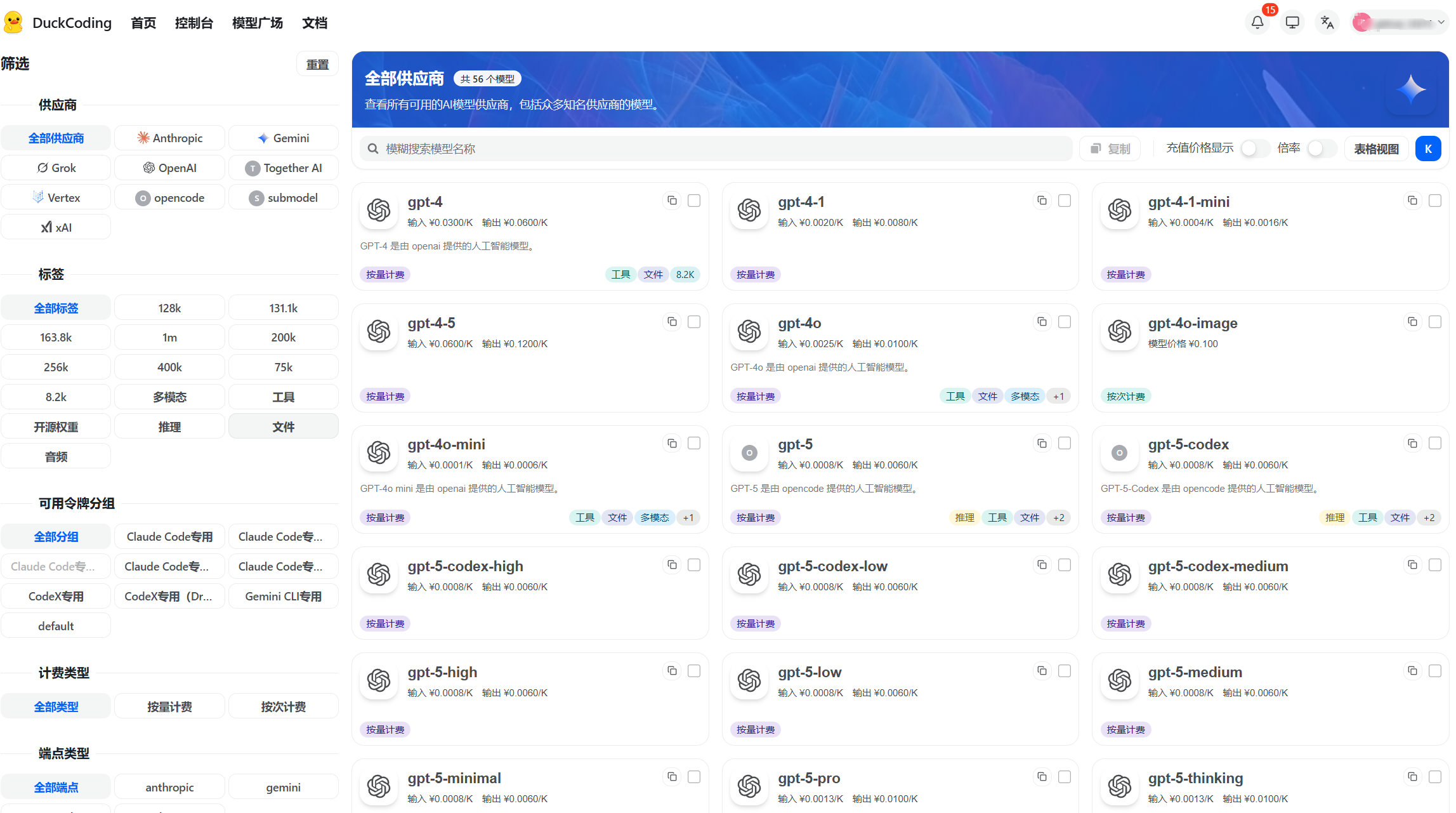This screenshot has height=813, width=1456.
Task: Check the gpt-4-1 model checkbox
Action: coord(1065,201)
